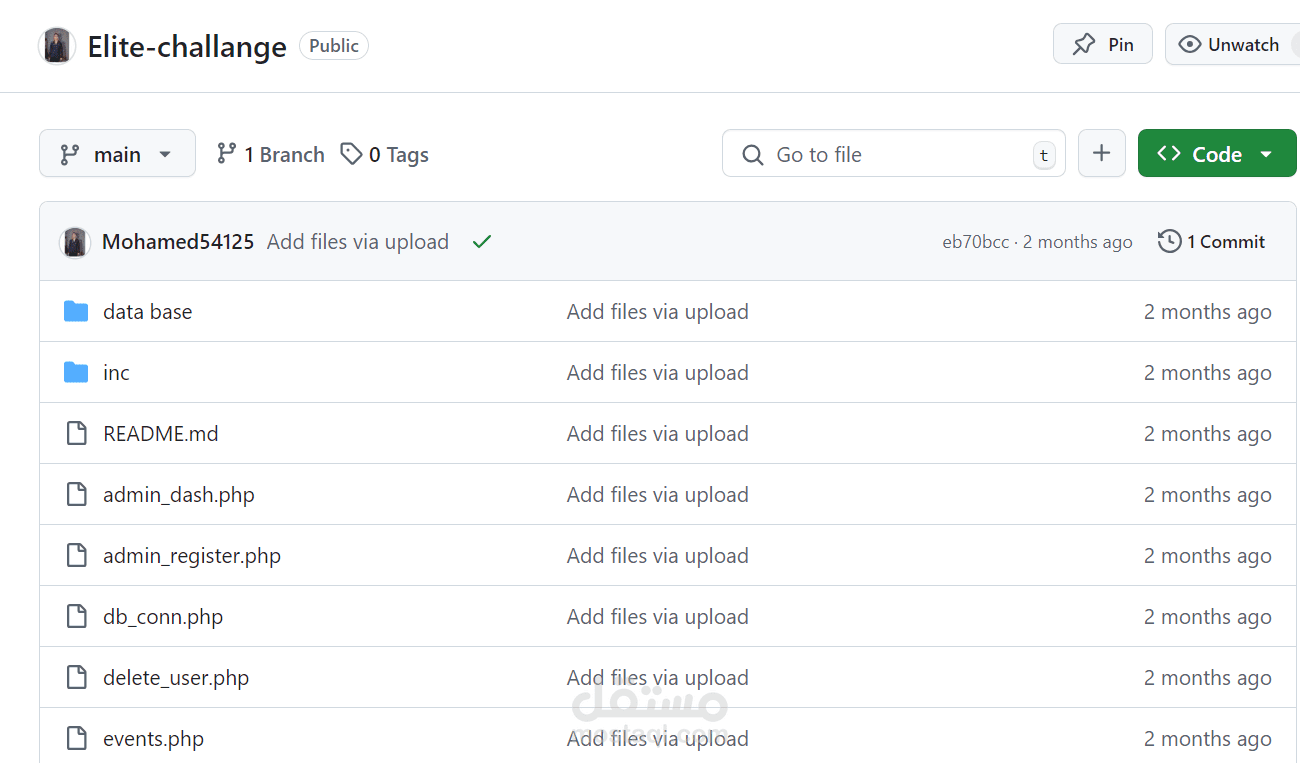The image size is (1300, 763).
Task: View 0 Tags link
Action: [x=385, y=154]
